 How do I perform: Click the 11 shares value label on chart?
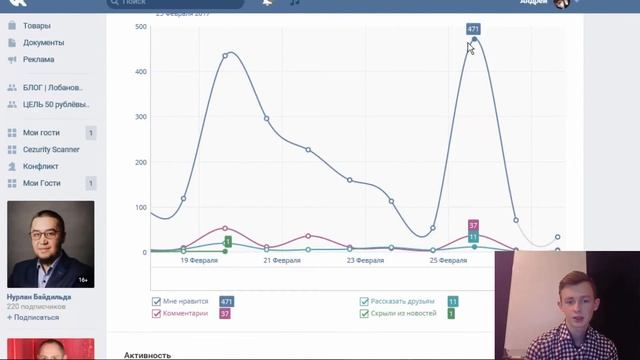point(473,237)
